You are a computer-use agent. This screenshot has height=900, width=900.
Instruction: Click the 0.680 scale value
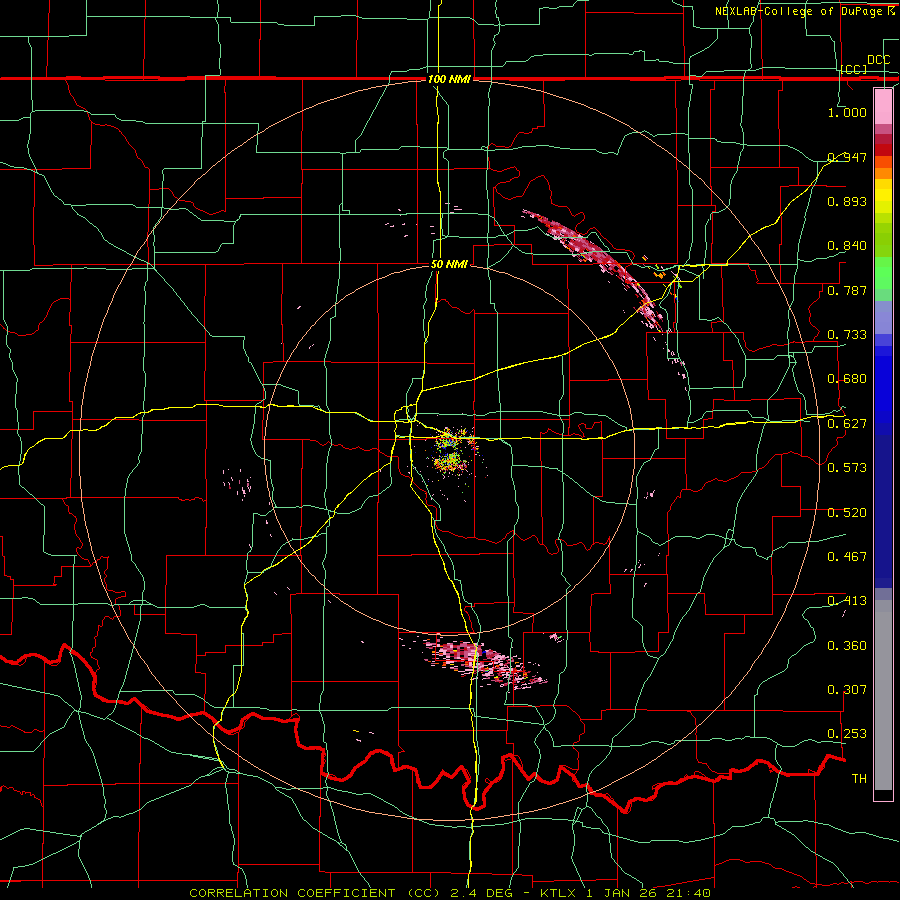point(847,379)
